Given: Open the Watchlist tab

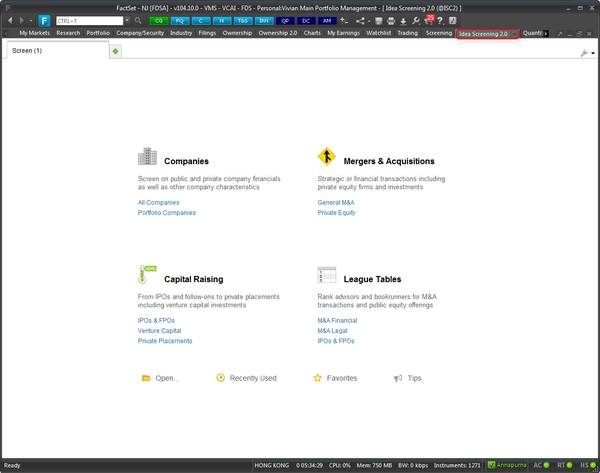Looking at the screenshot, I should [x=379, y=33].
